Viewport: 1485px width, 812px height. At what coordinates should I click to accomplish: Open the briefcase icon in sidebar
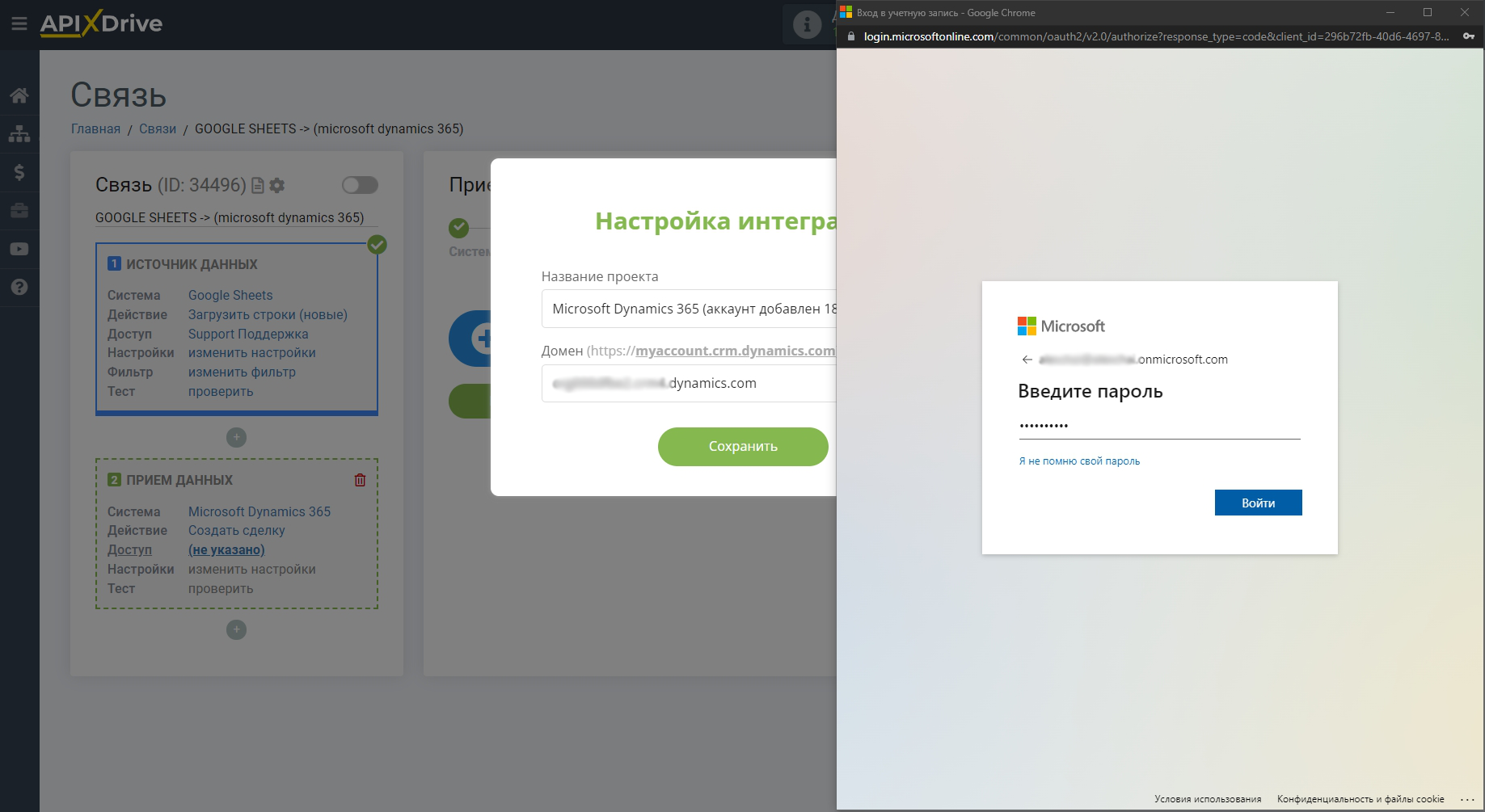[19, 211]
